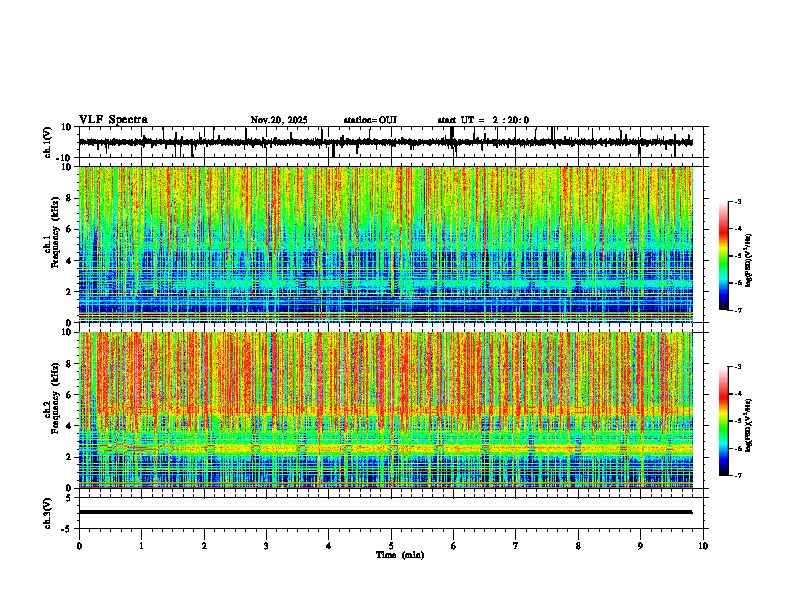
Task: Click the "Time (min)" axis label
Action: (x=400, y=555)
